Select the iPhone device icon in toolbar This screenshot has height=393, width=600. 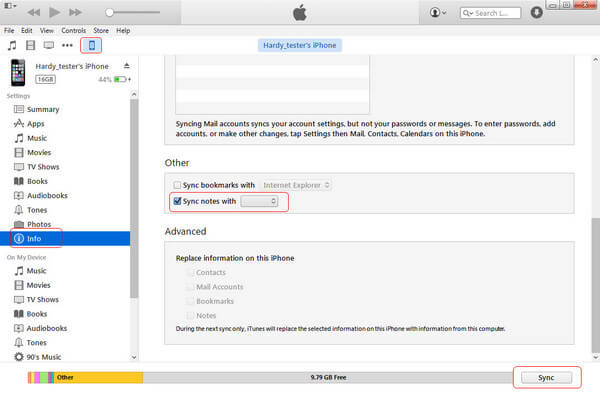91,46
